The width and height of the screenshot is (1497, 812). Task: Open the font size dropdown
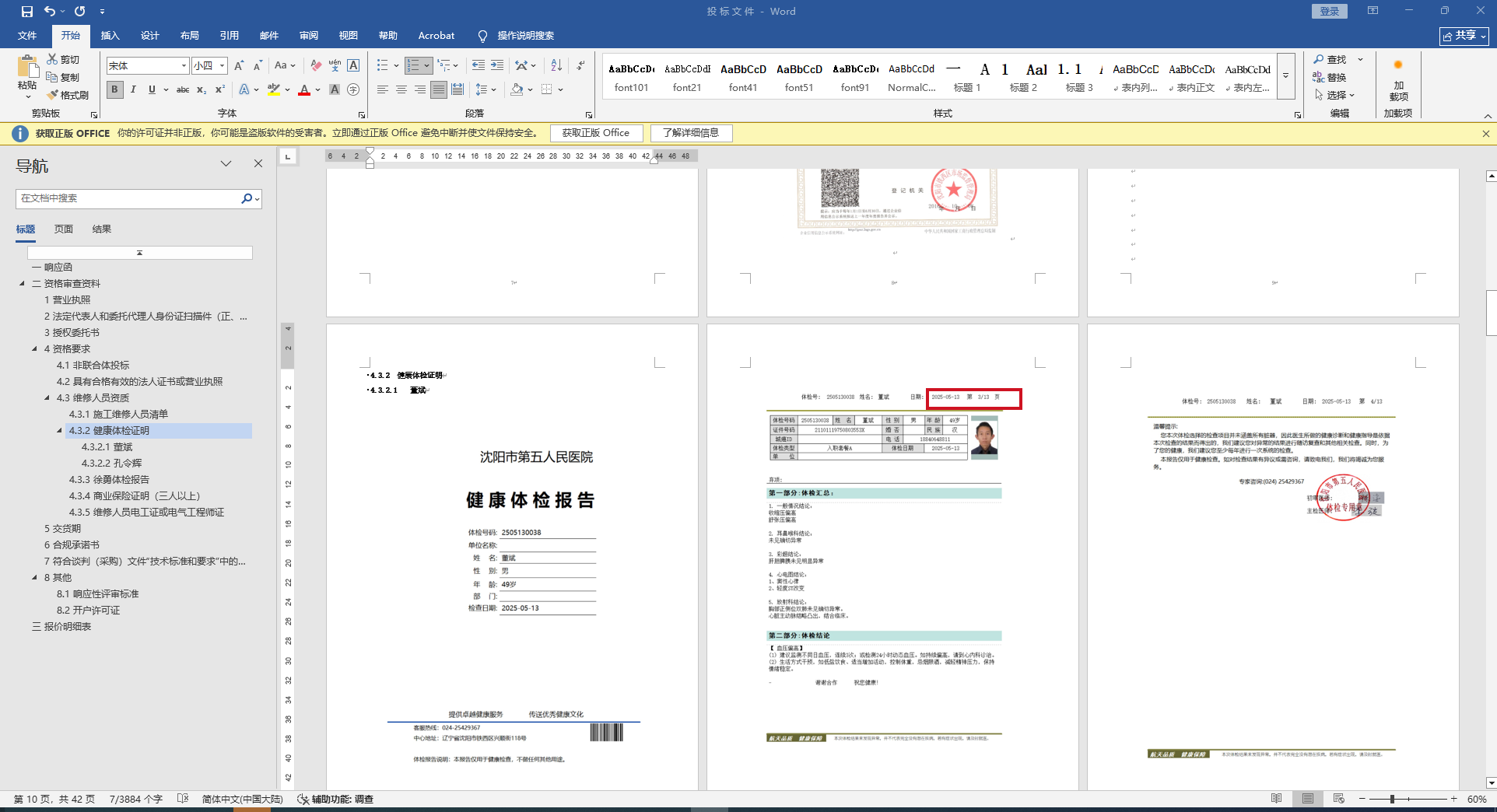pyautogui.click(x=222, y=66)
